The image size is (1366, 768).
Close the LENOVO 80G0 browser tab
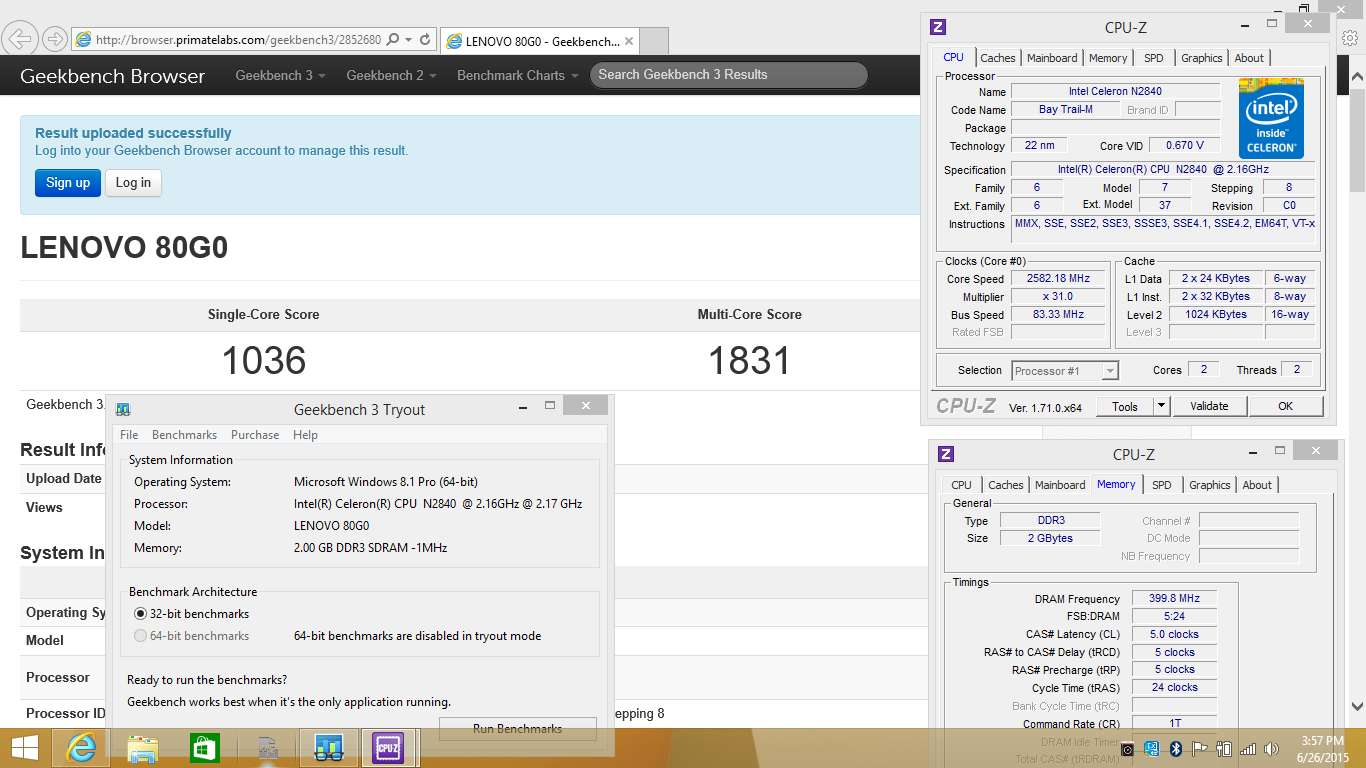(x=629, y=41)
